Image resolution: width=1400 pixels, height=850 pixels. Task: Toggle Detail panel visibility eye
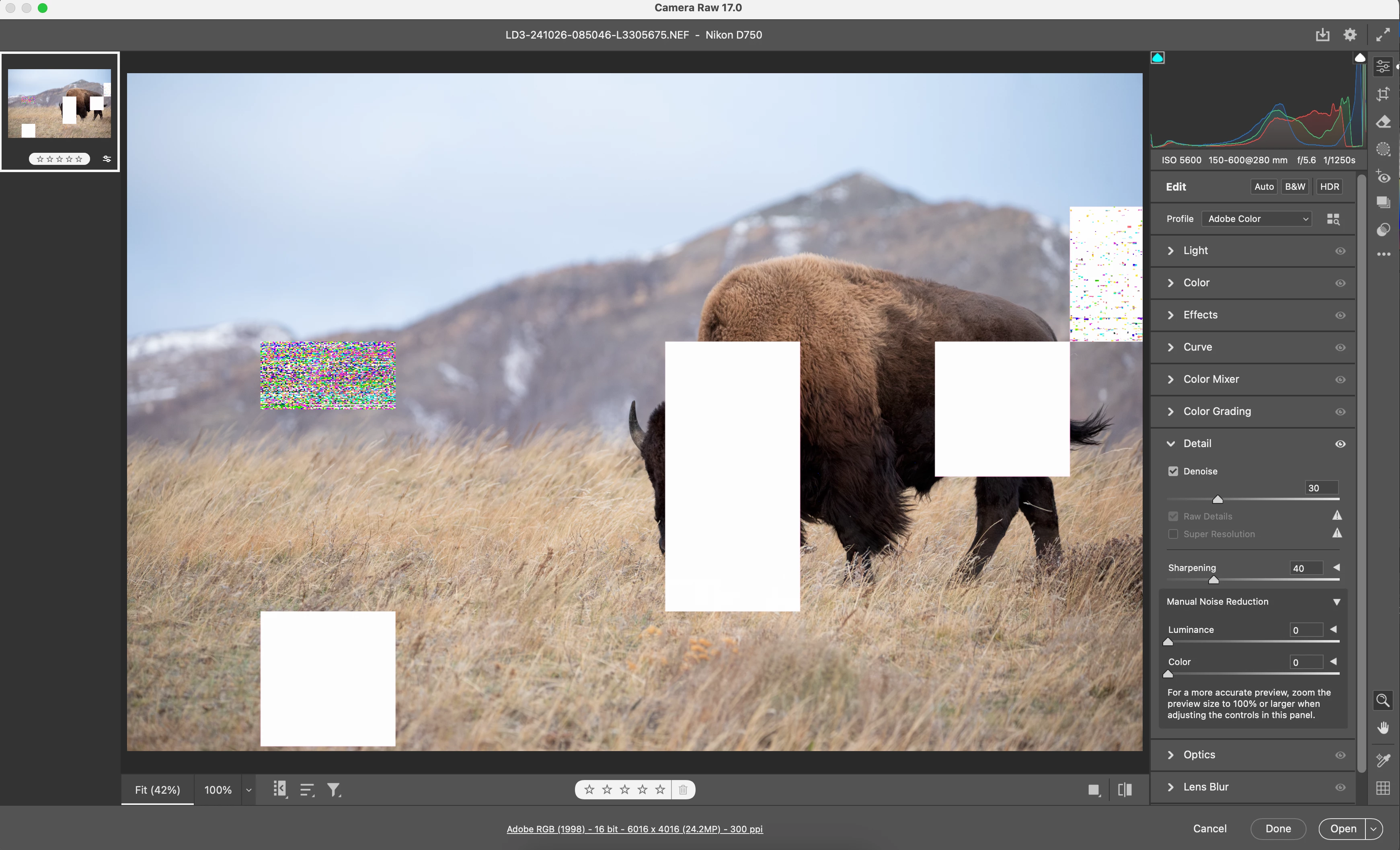click(1340, 444)
